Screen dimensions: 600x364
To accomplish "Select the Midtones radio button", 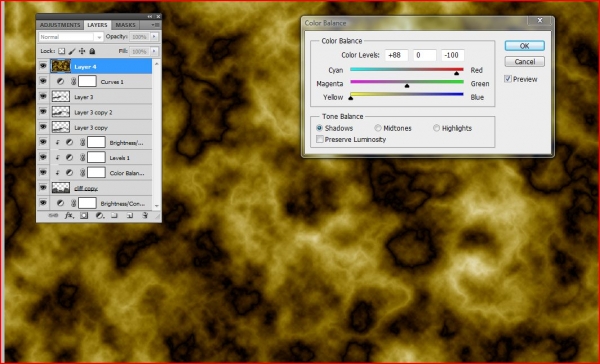I will [378, 128].
